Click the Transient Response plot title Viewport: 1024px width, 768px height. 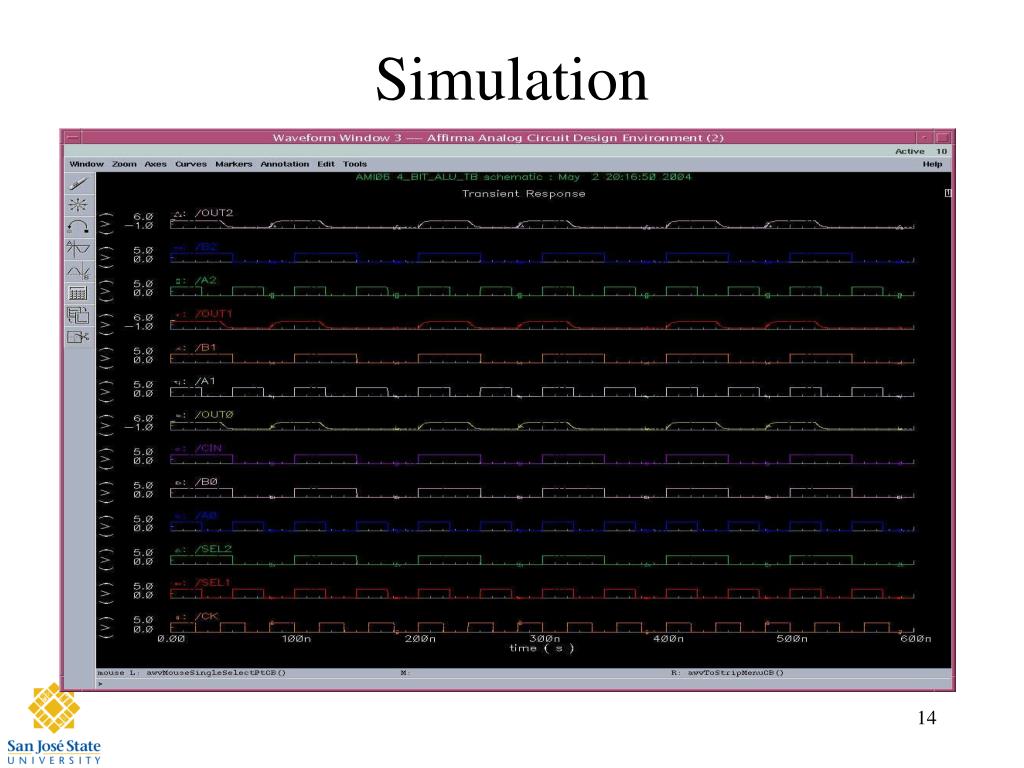tap(524, 193)
